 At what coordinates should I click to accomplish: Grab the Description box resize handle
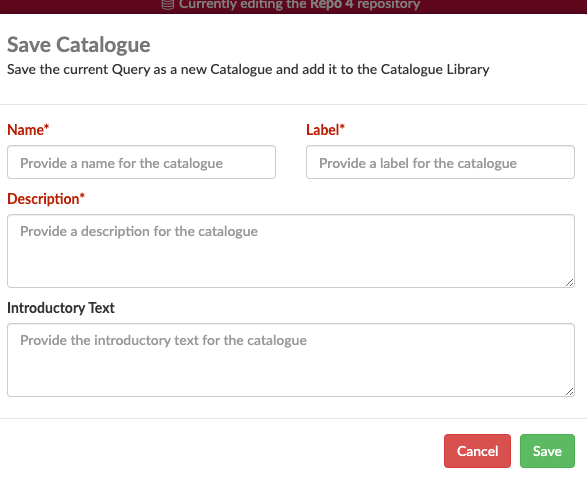569,283
